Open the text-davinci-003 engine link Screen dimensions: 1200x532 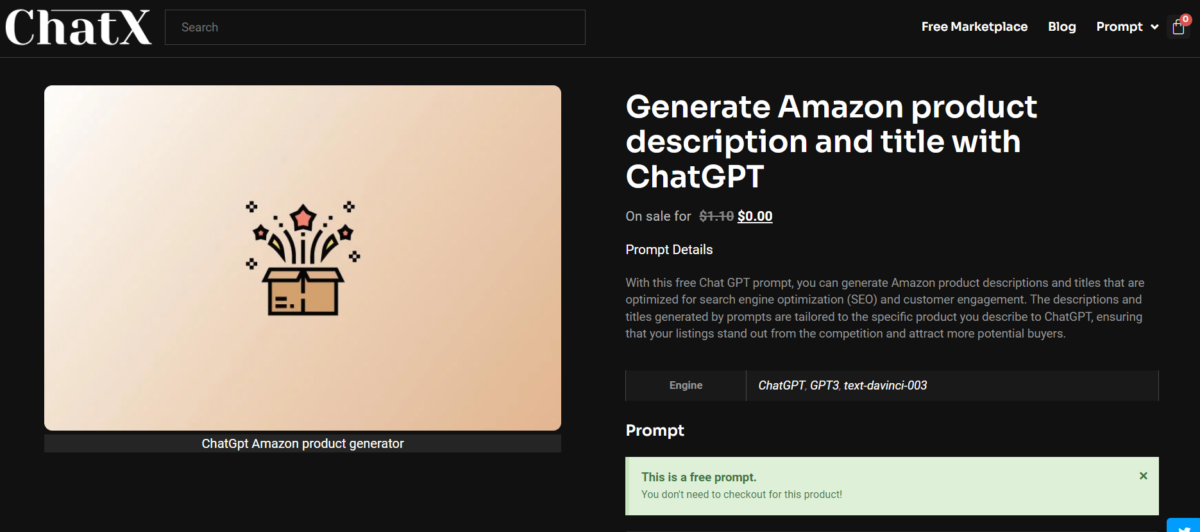(x=885, y=385)
